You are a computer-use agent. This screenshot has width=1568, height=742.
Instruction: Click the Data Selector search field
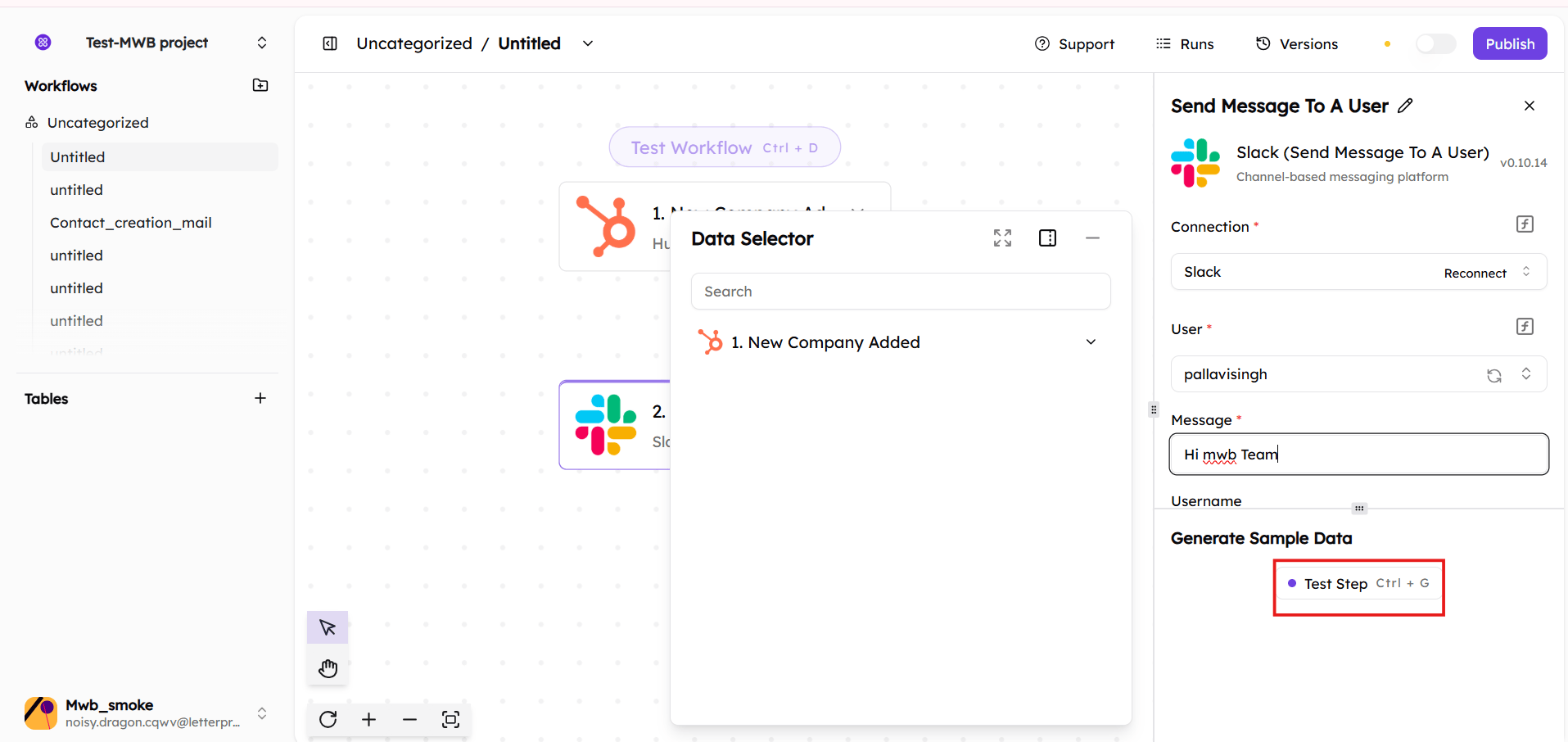pos(901,292)
